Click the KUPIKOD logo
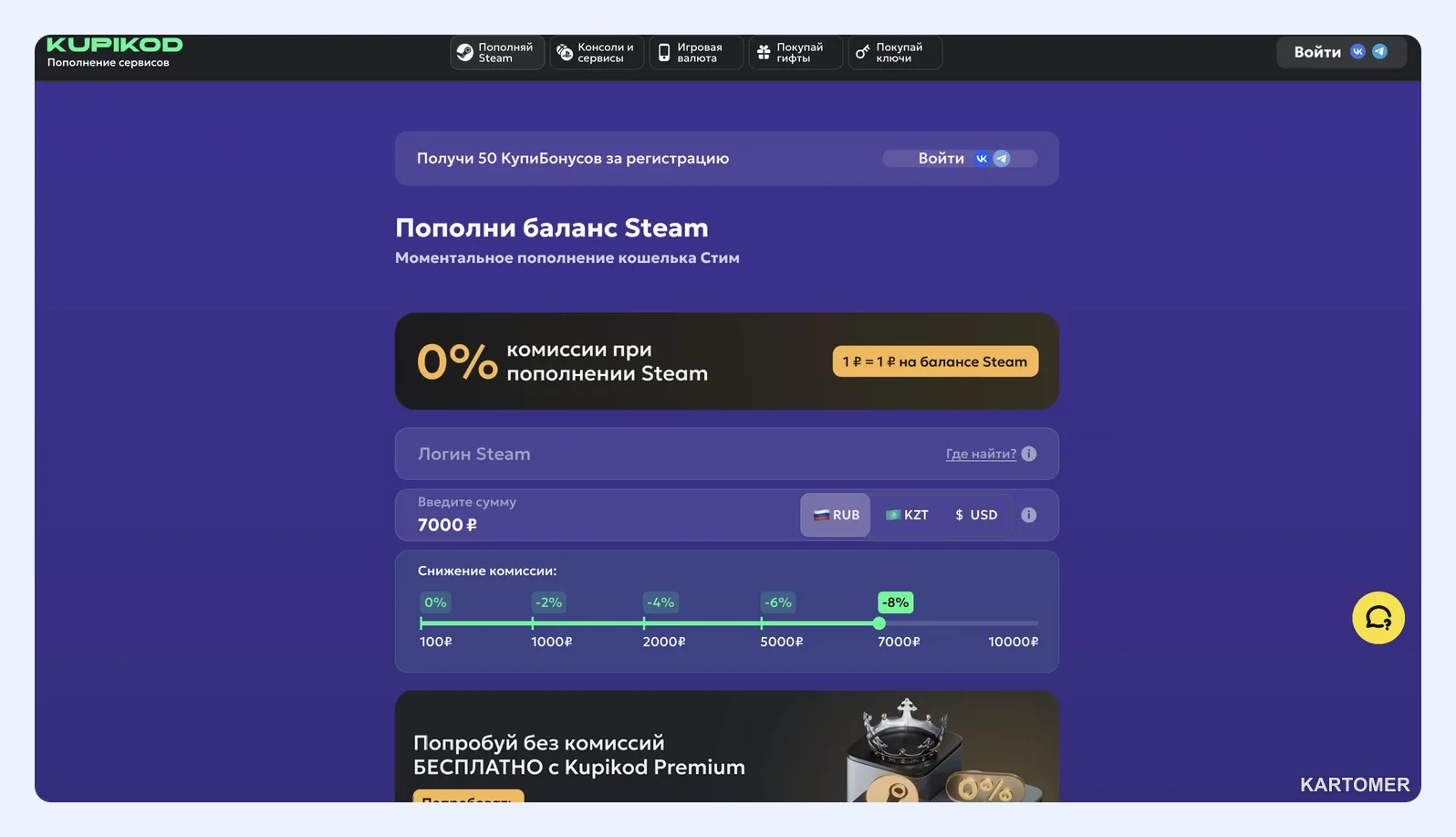The image size is (1456, 837). coord(114,45)
